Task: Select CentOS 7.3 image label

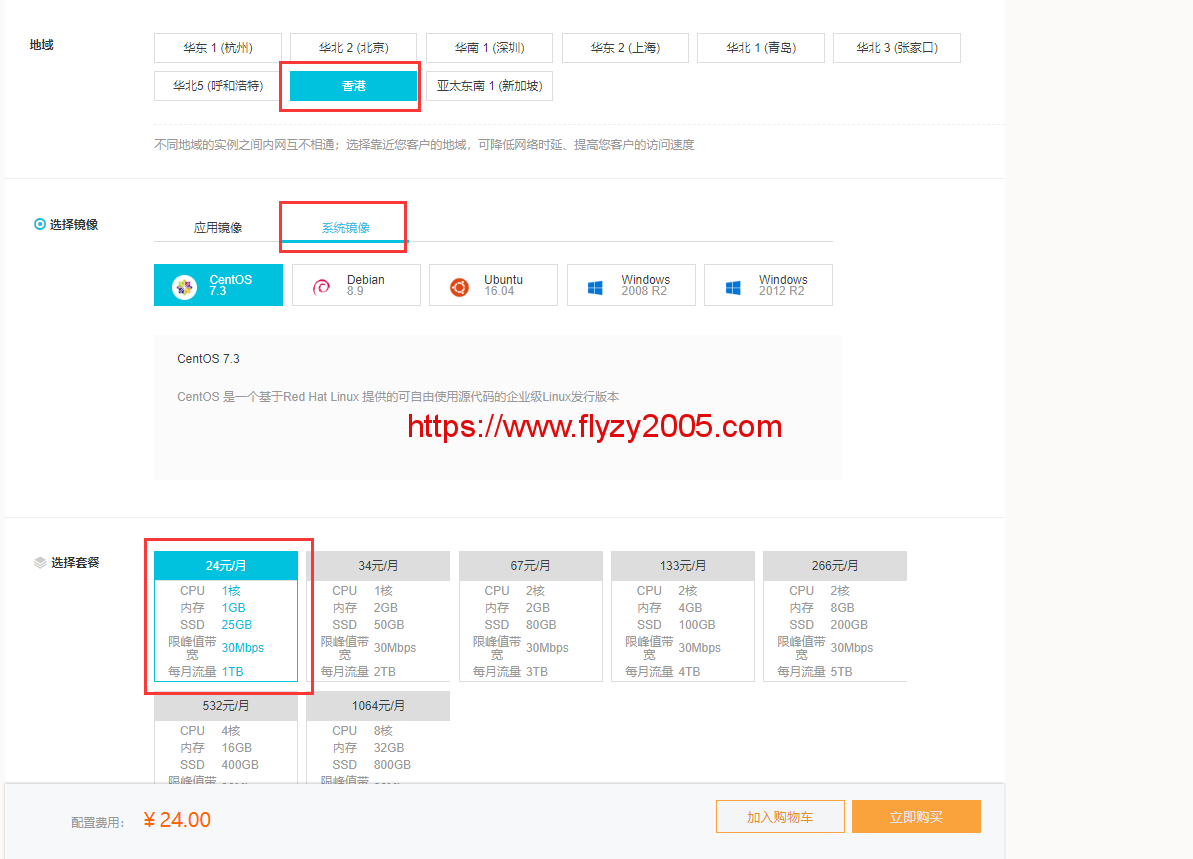Action: pos(231,285)
